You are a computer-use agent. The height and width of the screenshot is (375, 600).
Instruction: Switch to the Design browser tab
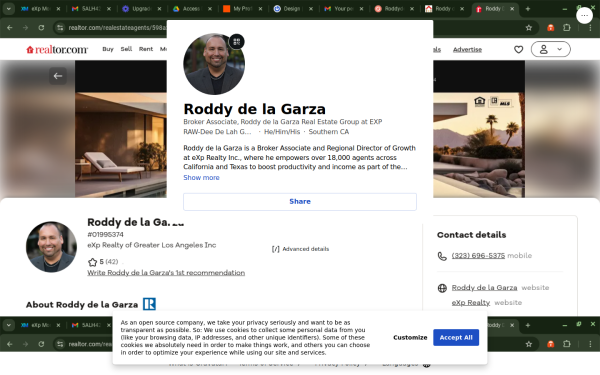(x=293, y=8)
